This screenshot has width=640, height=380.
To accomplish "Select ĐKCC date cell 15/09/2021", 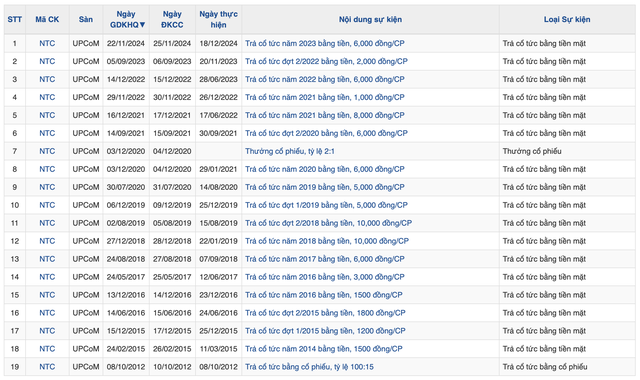I will (172, 133).
